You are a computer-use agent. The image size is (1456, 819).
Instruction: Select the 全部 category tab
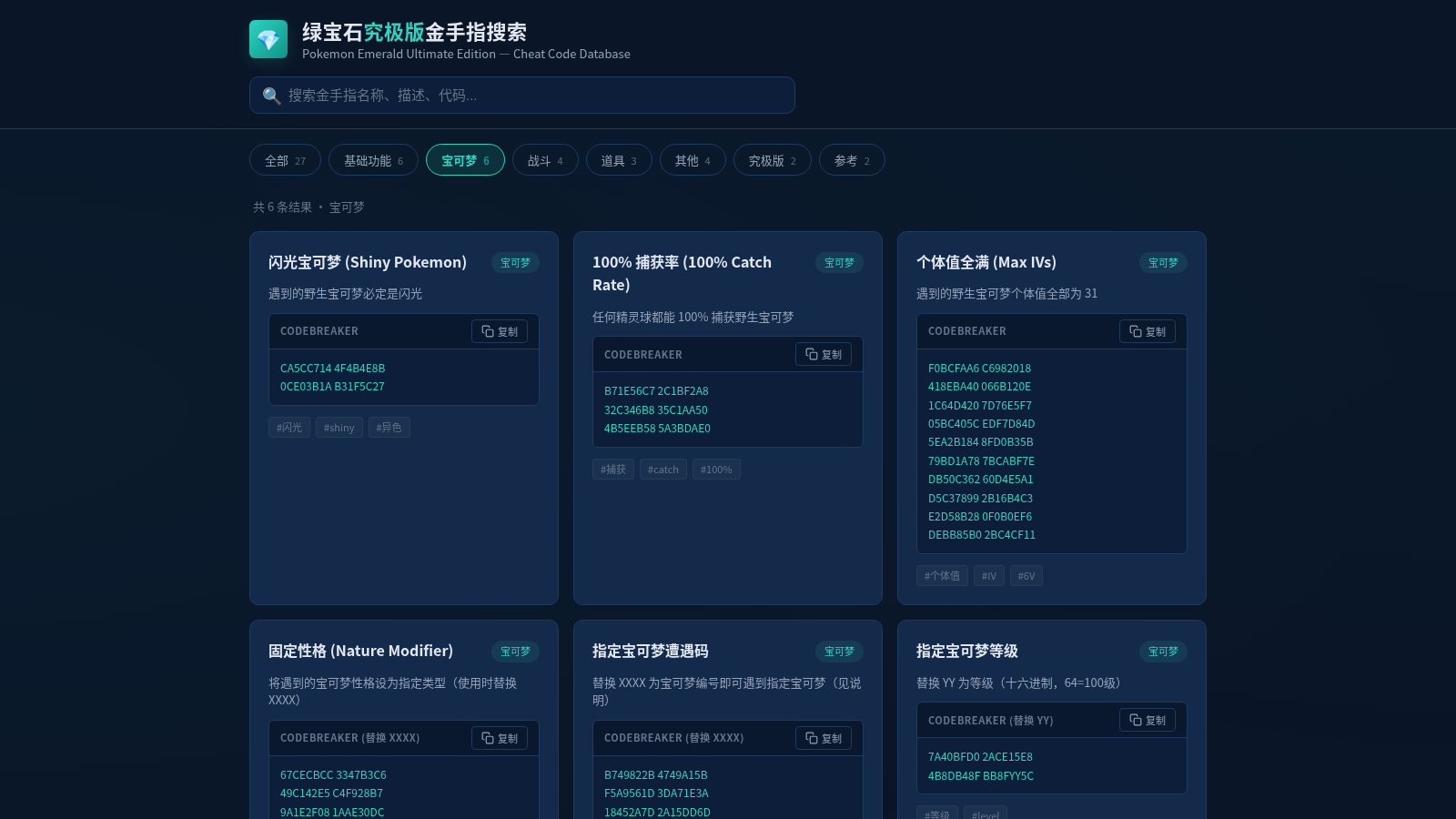coord(285,160)
